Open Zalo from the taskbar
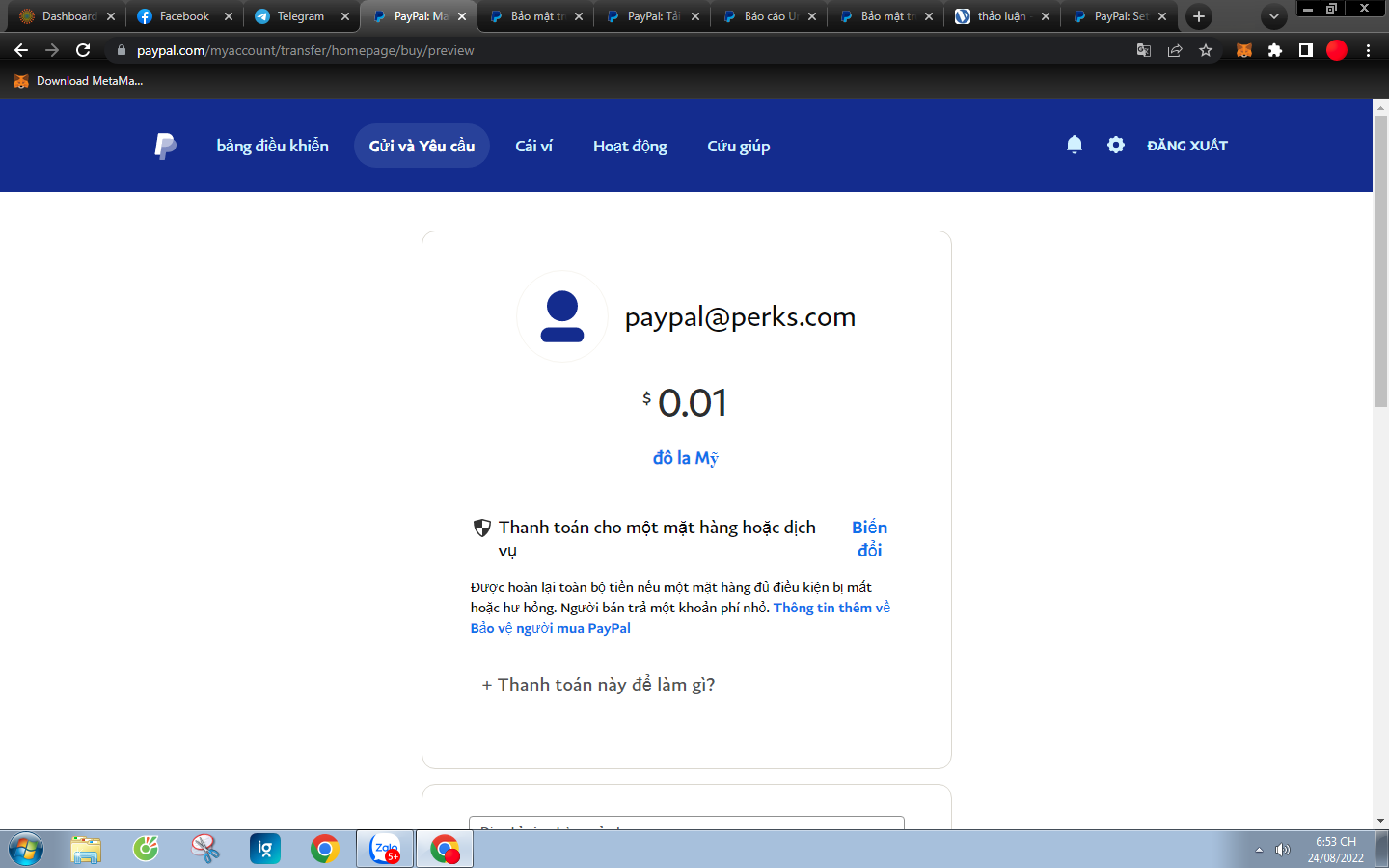 385,849
